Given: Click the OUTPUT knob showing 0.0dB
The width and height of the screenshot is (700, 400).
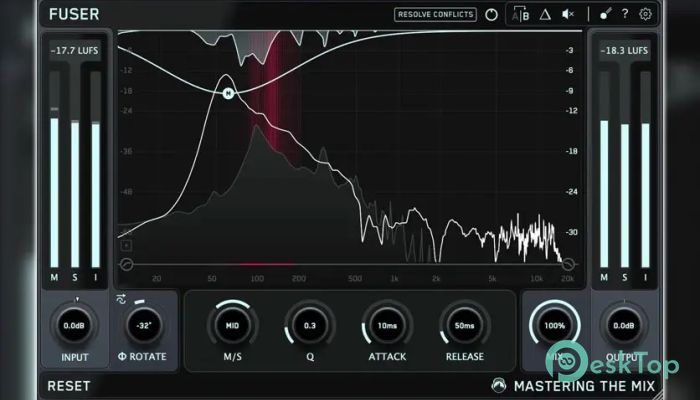Looking at the screenshot, I should [x=624, y=326].
